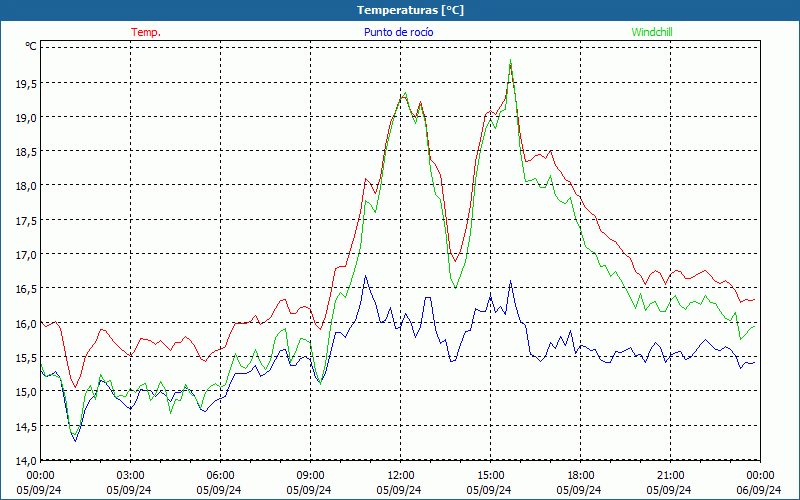Click the °C unit label on axis

click(x=31, y=46)
